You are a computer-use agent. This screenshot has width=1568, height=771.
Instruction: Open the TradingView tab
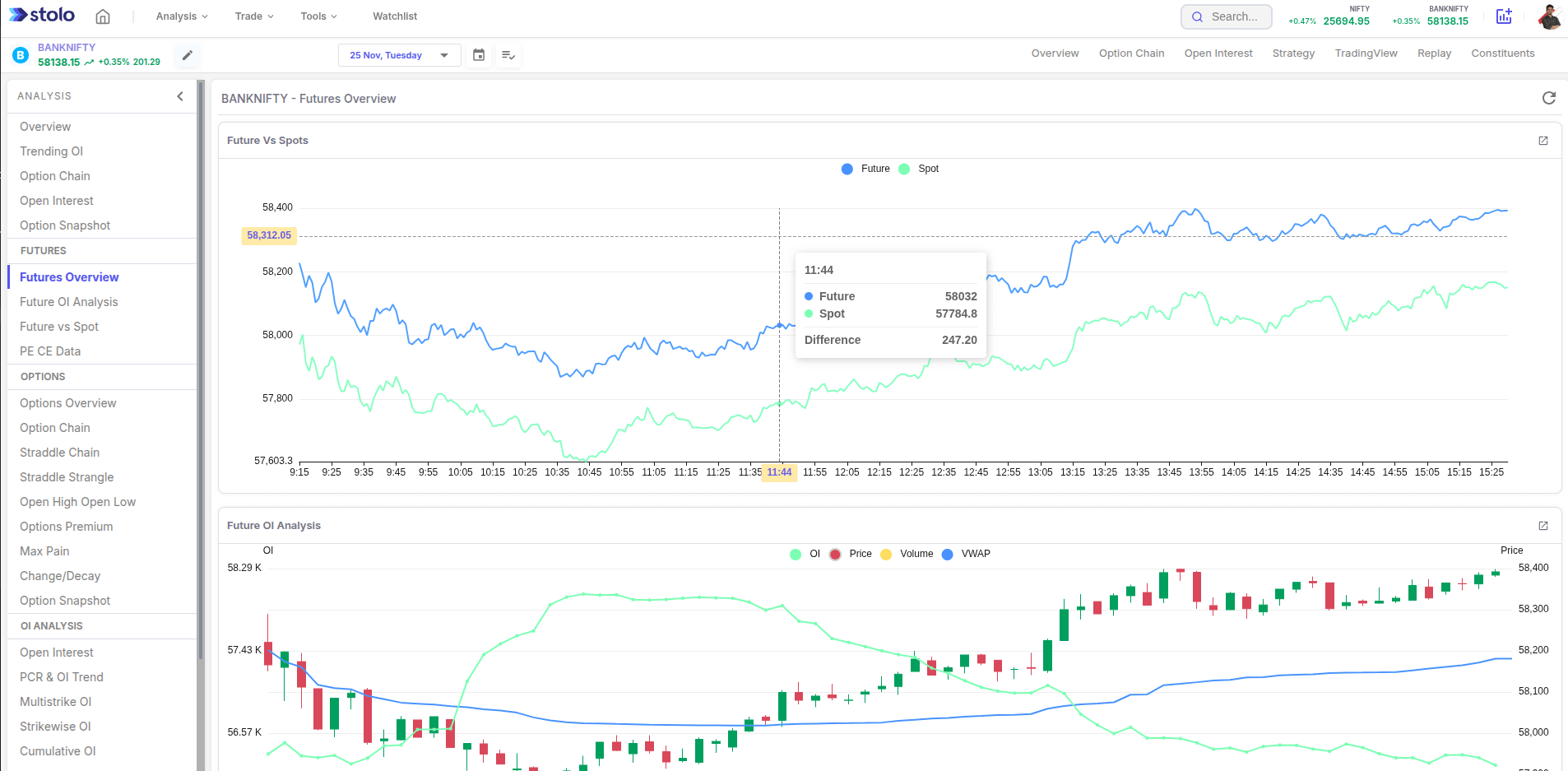[1366, 53]
